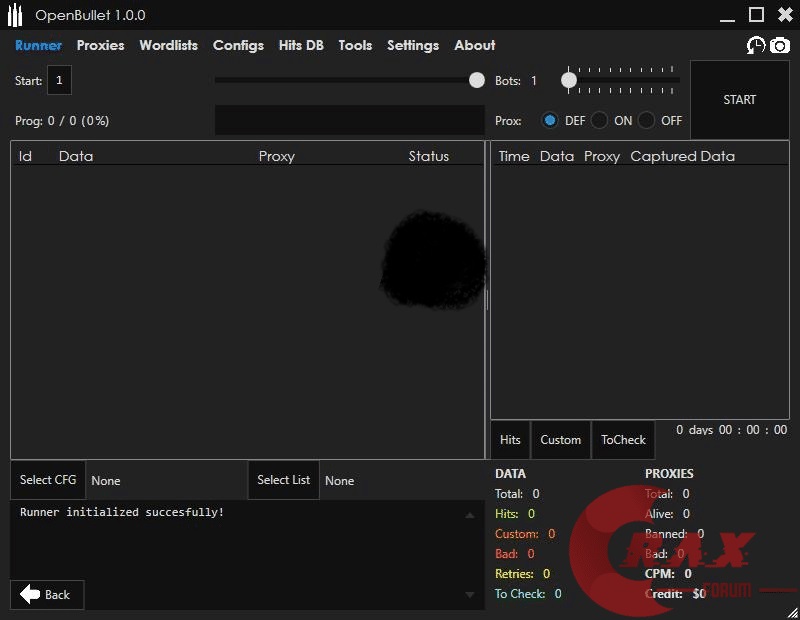
Task: Open the Runner tab
Action: [x=38, y=45]
